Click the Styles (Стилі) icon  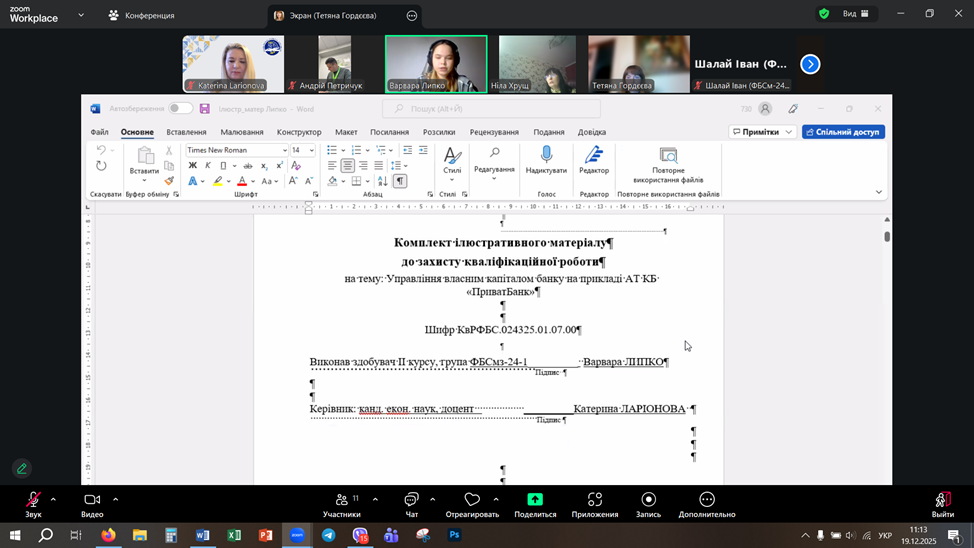[452, 155]
